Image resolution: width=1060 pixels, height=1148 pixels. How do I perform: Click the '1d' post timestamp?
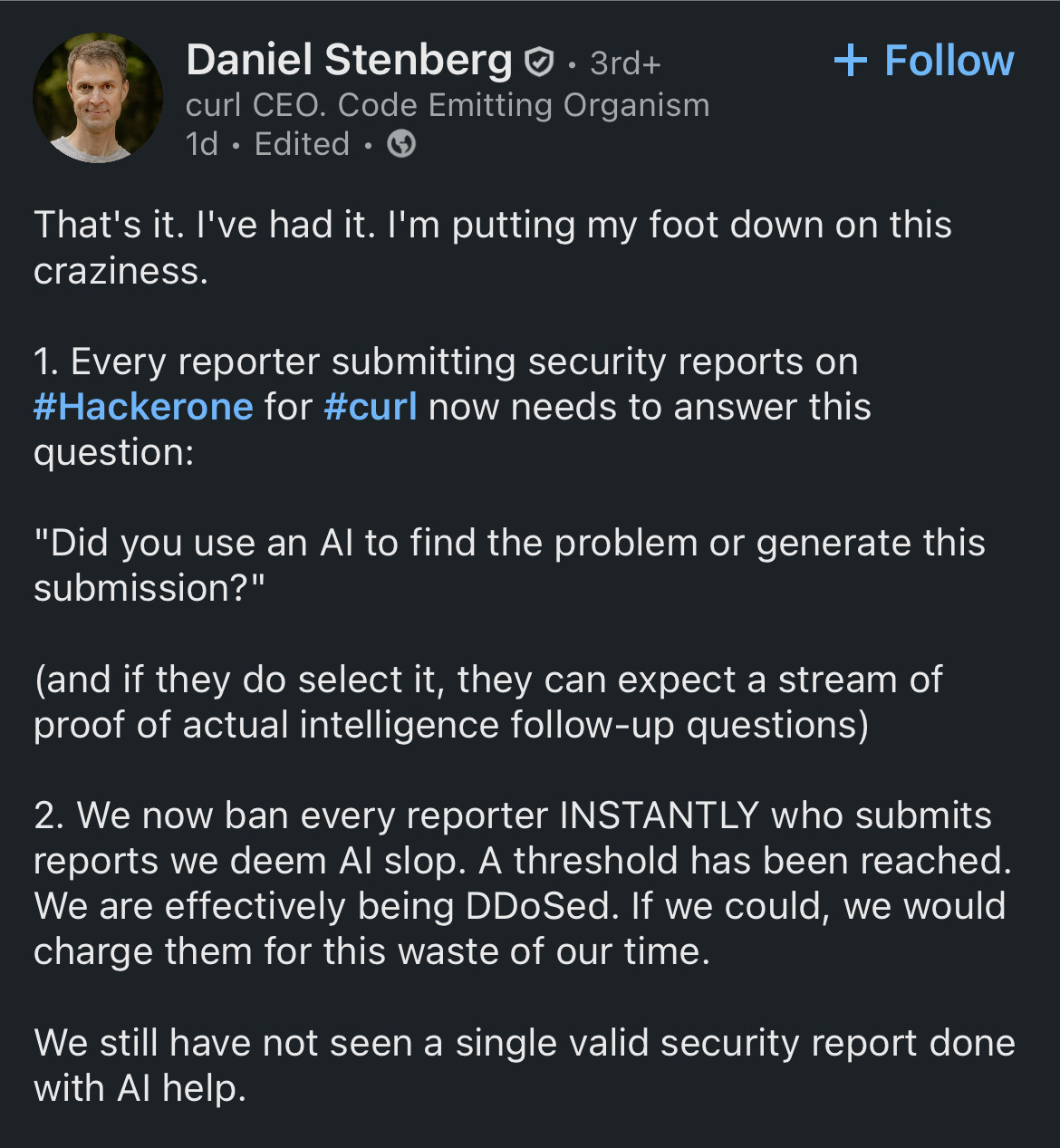tap(202, 144)
